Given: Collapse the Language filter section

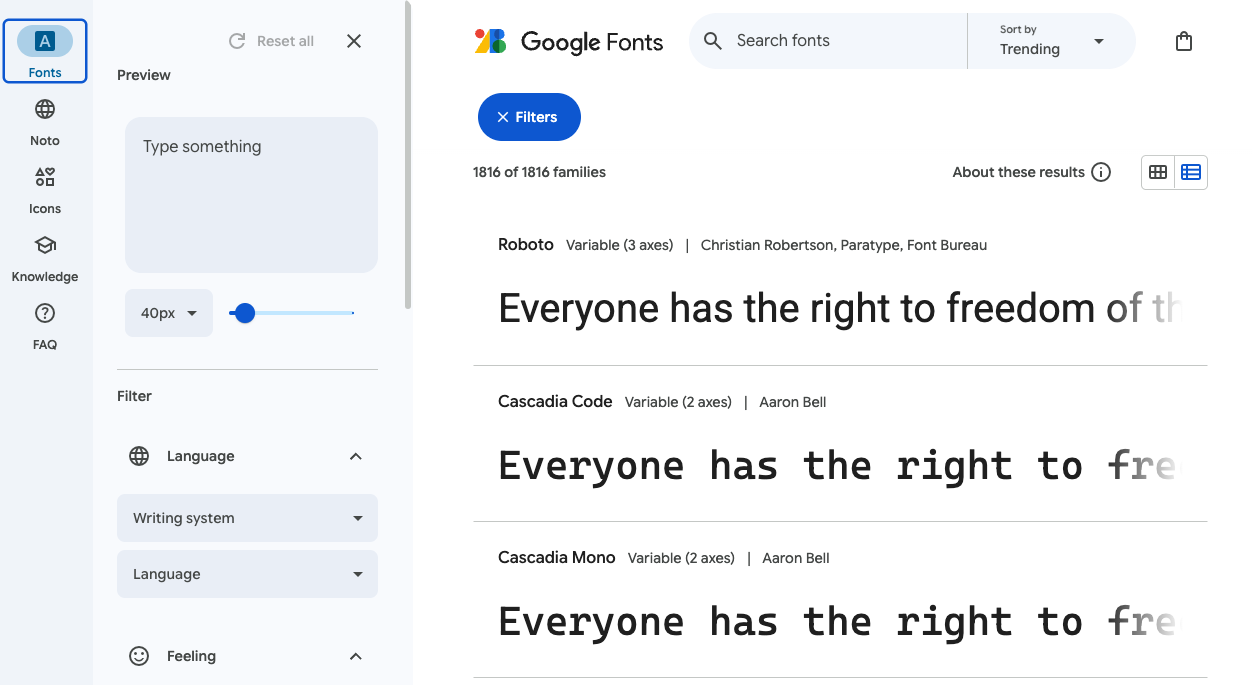Looking at the screenshot, I should (x=355, y=456).
